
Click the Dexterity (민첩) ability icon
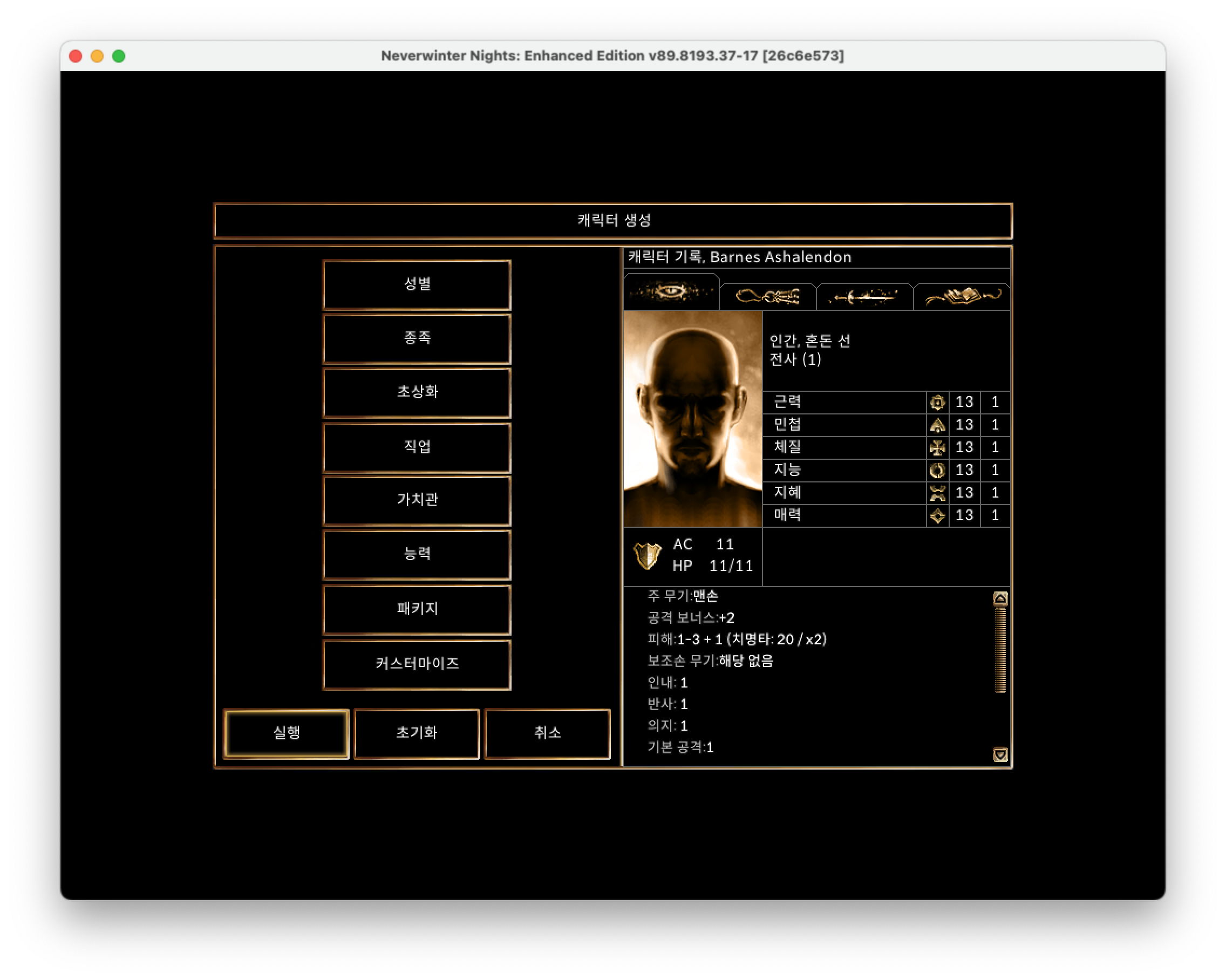click(937, 425)
